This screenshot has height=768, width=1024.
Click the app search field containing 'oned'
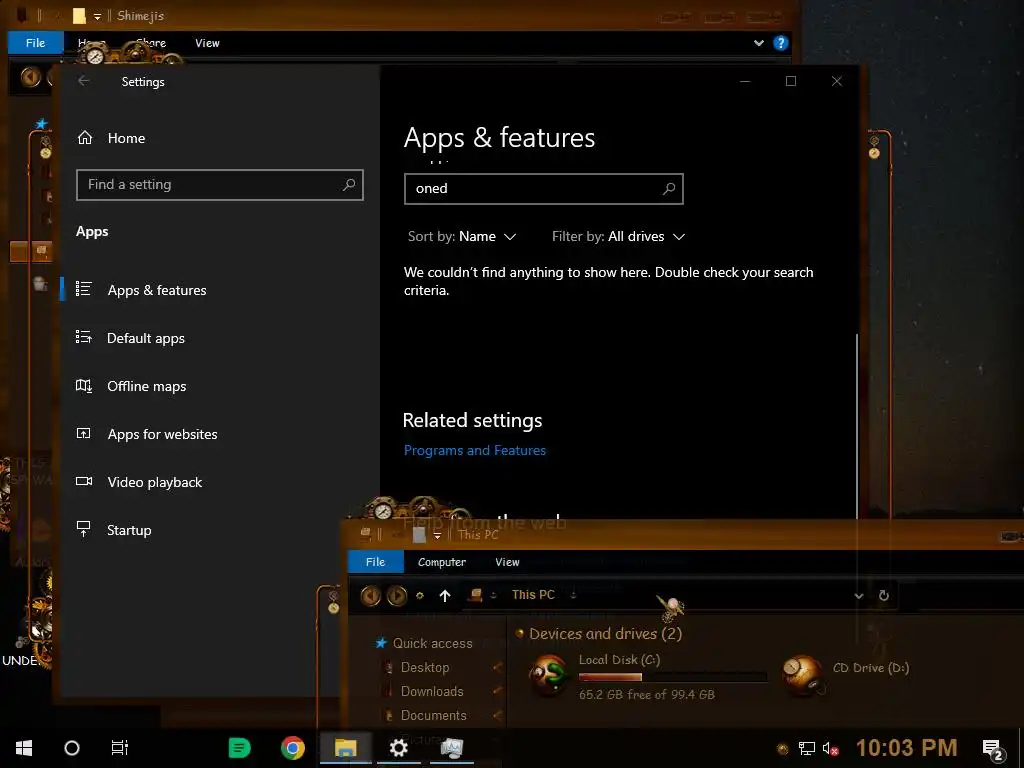click(x=543, y=189)
